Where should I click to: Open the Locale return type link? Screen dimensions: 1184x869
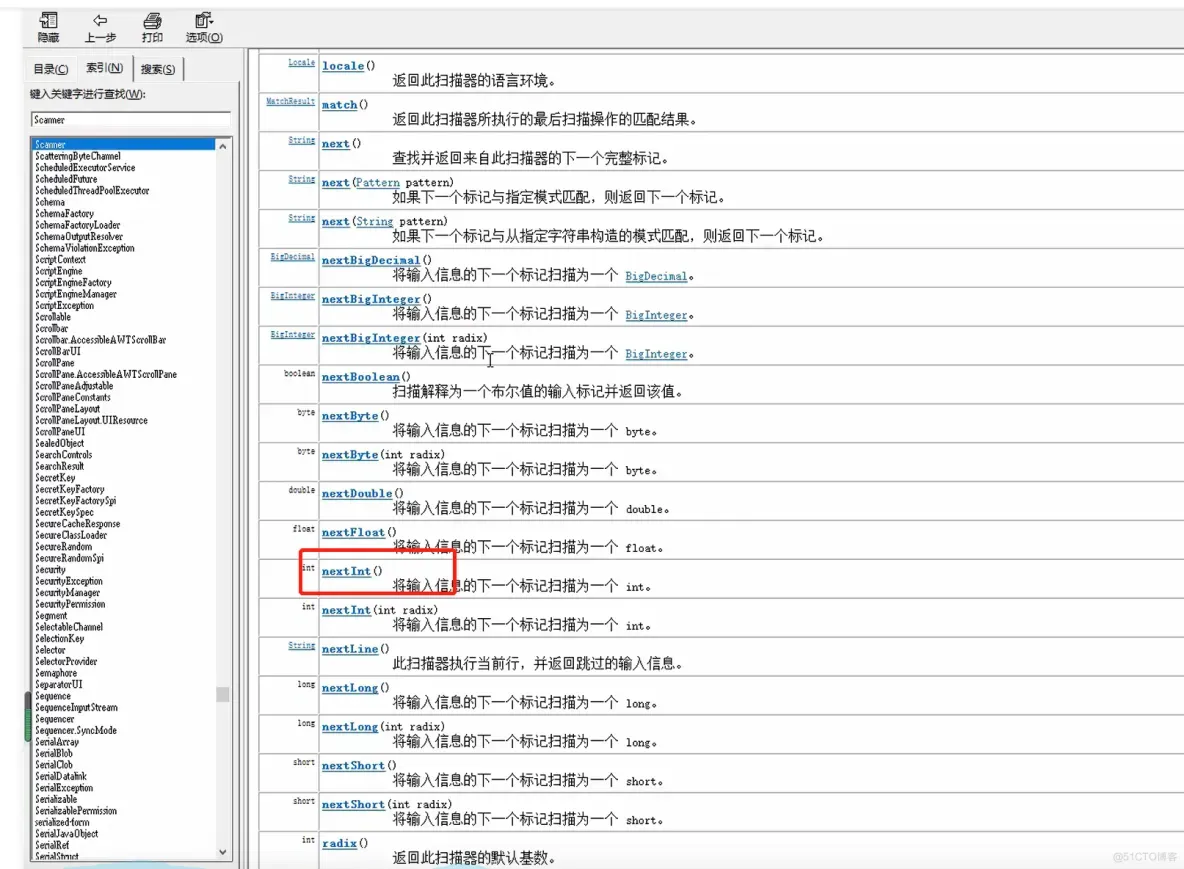[x=301, y=63]
